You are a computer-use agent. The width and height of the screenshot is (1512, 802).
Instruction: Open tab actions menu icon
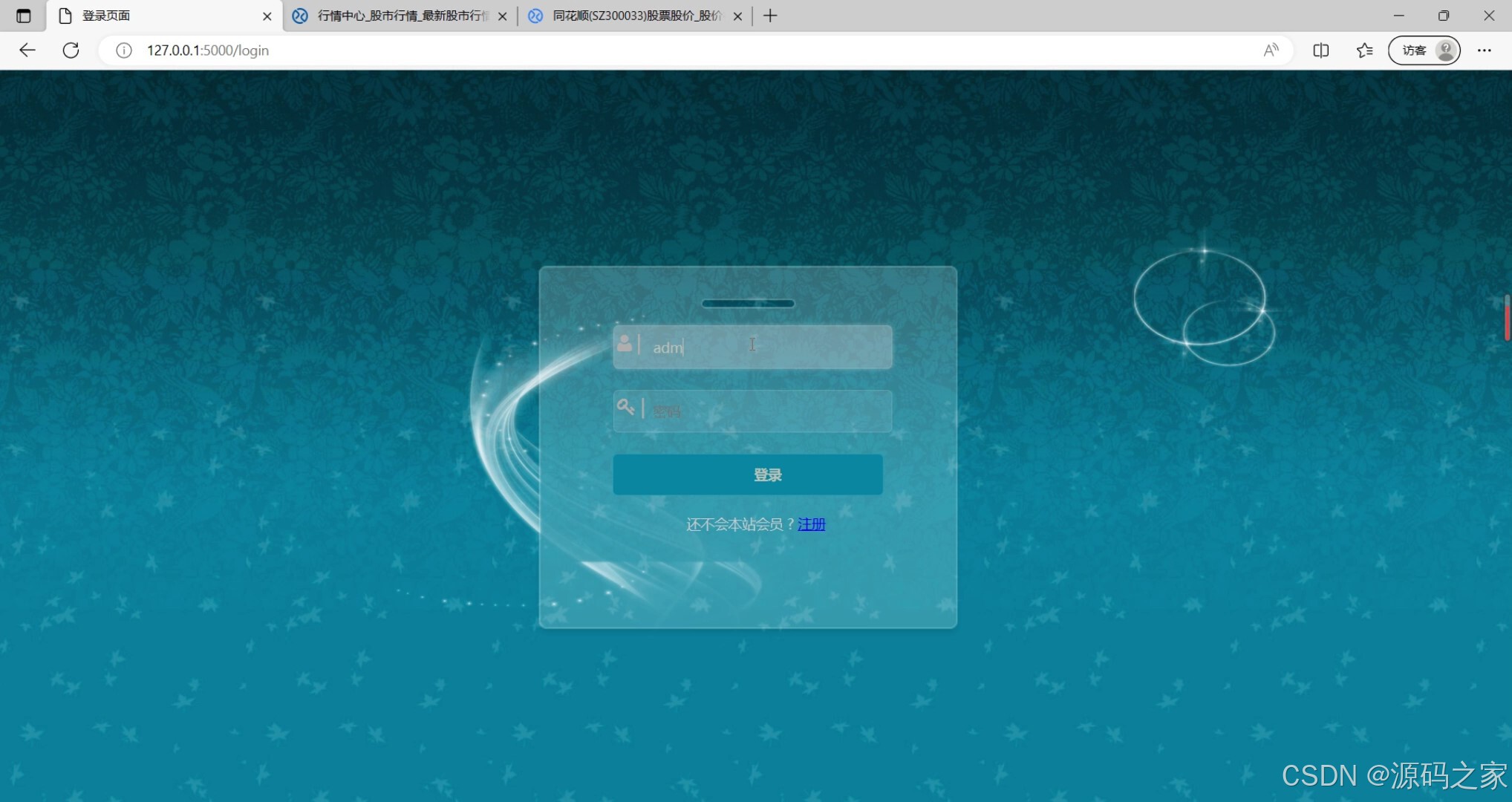pos(24,16)
